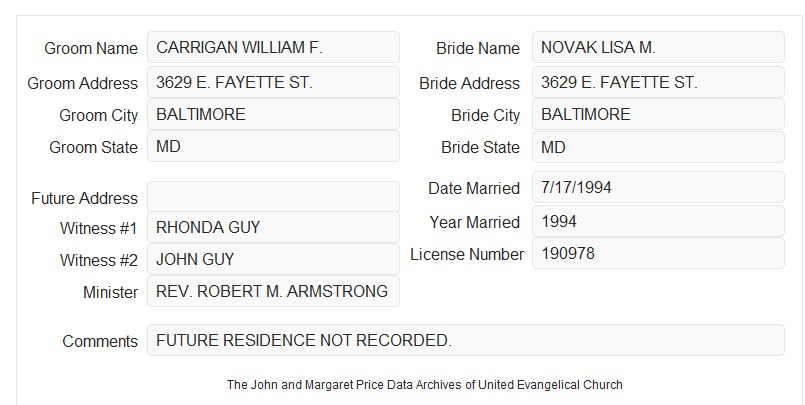This screenshot has width=805, height=405.
Task: Focus the Bride State field
Action: click(658, 147)
